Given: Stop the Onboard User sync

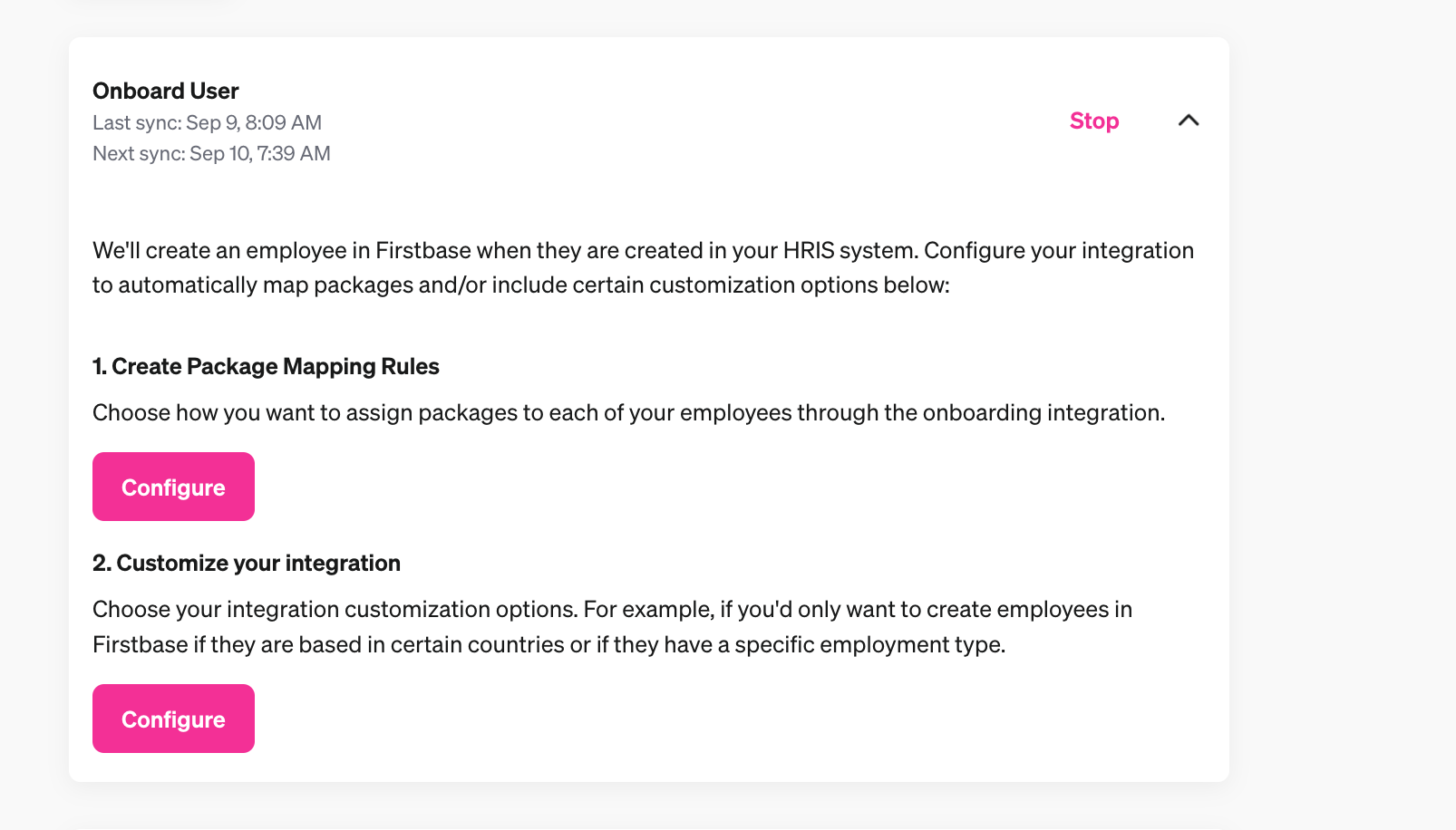Looking at the screenshot, I should click(1093, 121).
